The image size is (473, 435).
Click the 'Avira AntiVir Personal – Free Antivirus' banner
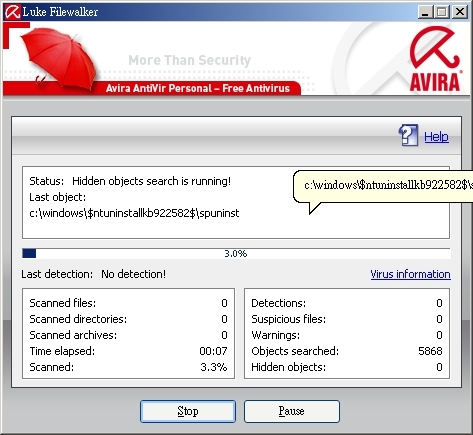(x=198, y=88)
